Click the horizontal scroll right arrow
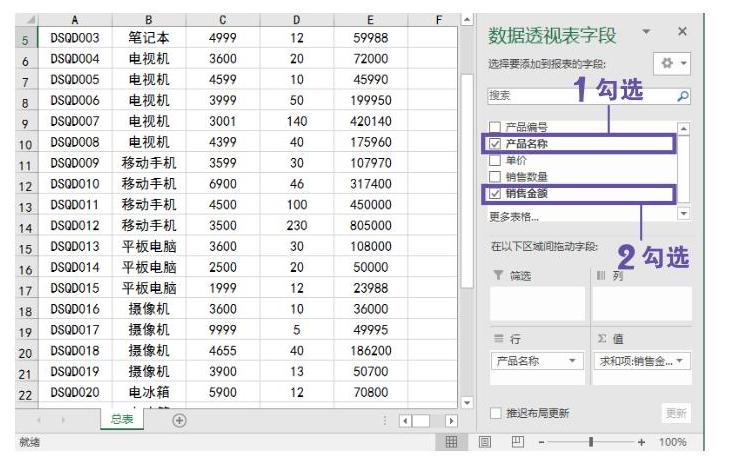Image resolution: width=730 pixels, height=471 pixels. click(x=451, y=421)
